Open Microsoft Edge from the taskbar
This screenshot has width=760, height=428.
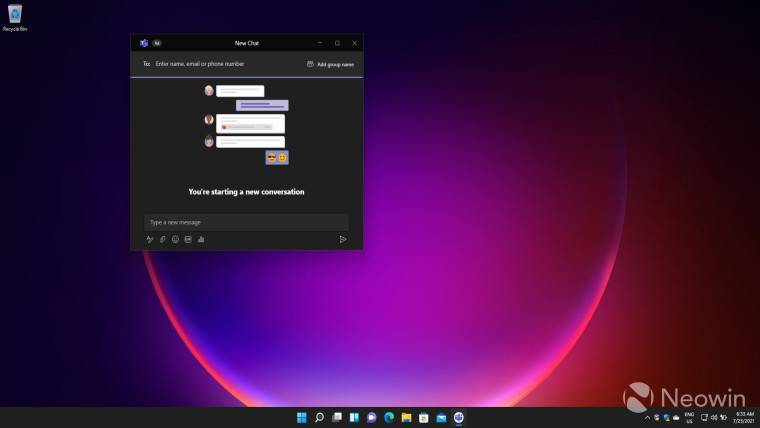(x=389, y=417)
